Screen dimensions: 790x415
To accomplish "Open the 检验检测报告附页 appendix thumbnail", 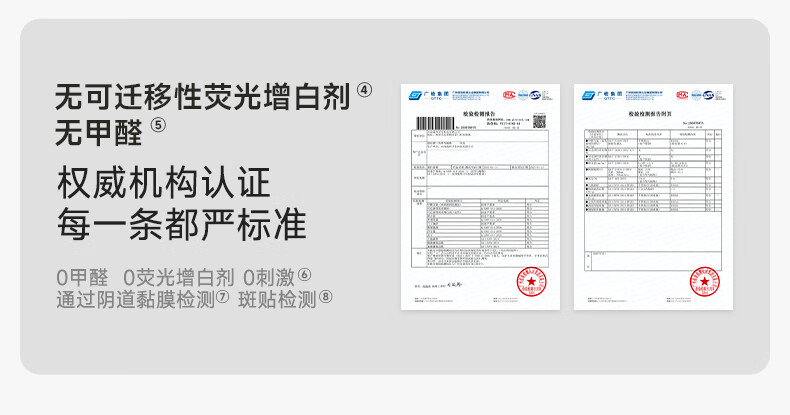I will pyautogui.click(x=653, y=197).
